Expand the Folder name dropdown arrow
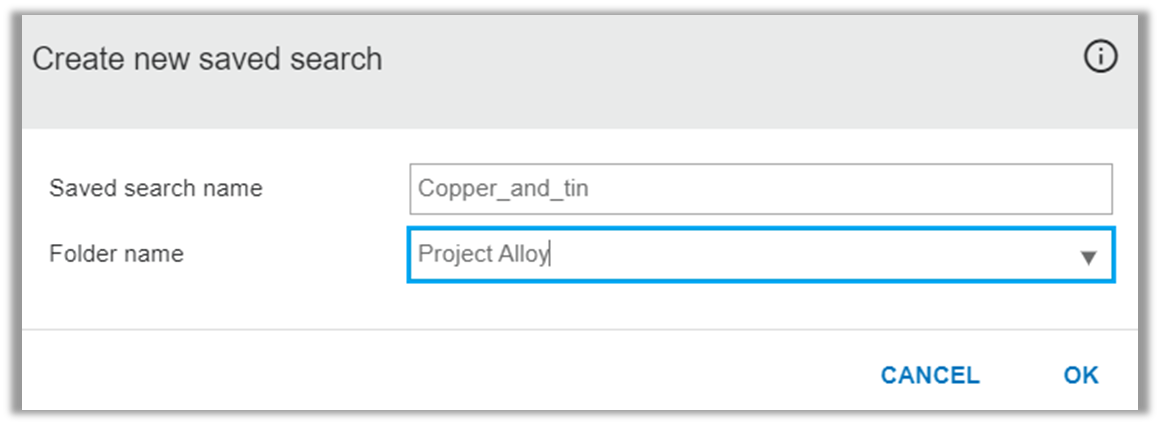 [1088, 257]
